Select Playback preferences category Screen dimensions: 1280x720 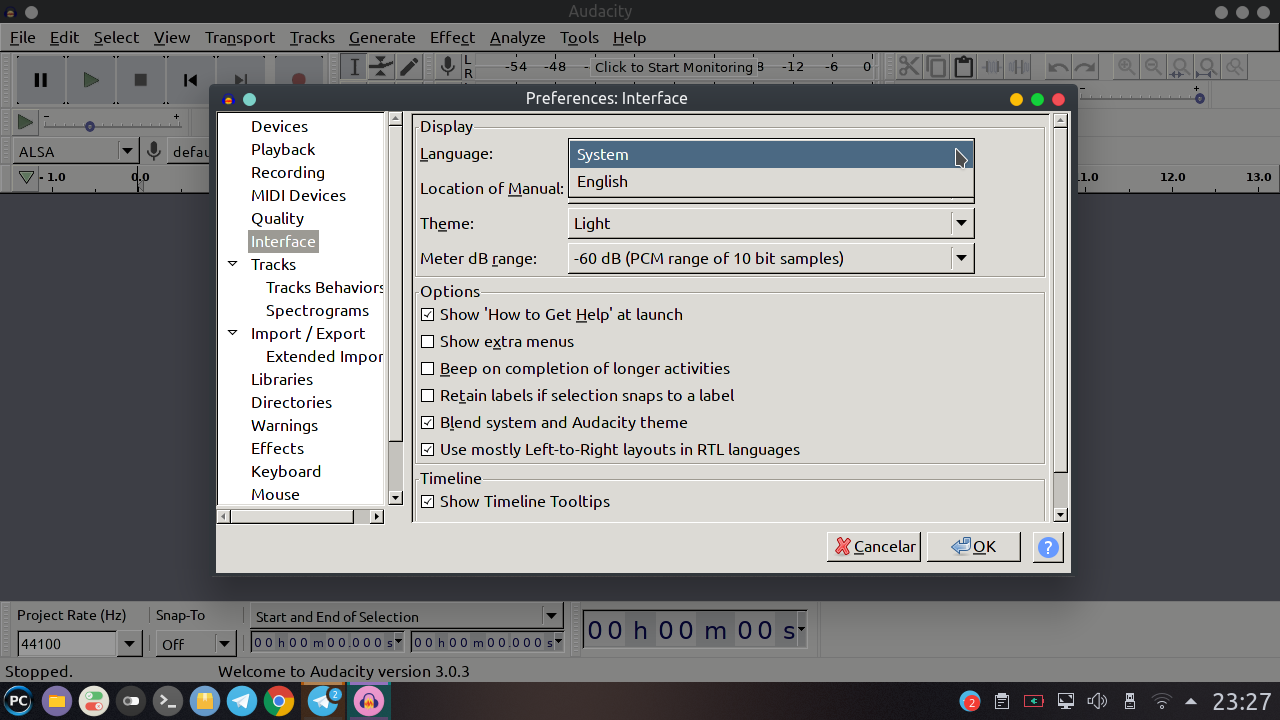click(283, 150)
